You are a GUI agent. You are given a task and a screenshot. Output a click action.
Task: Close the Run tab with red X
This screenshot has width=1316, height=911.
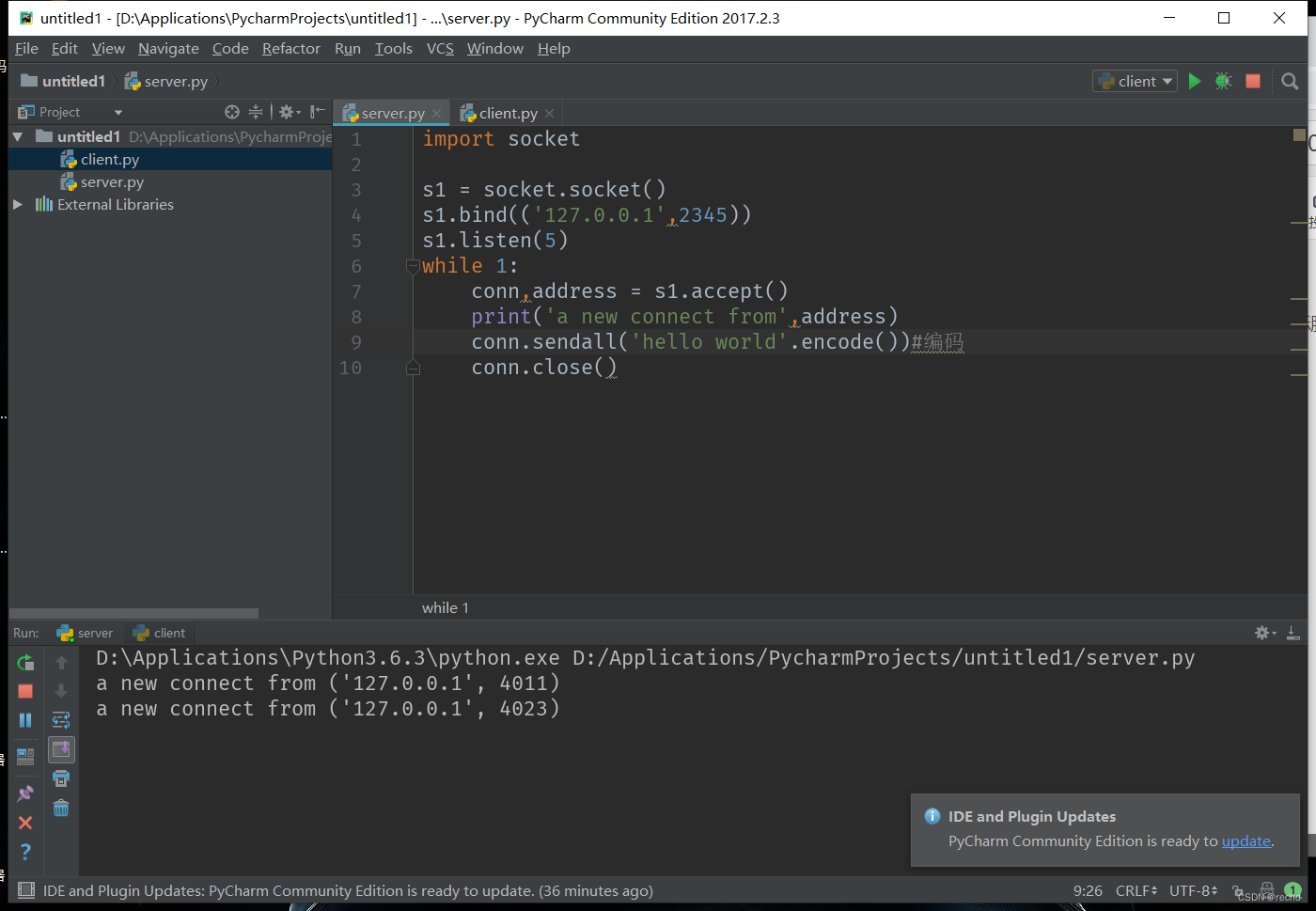coord(25,823)
